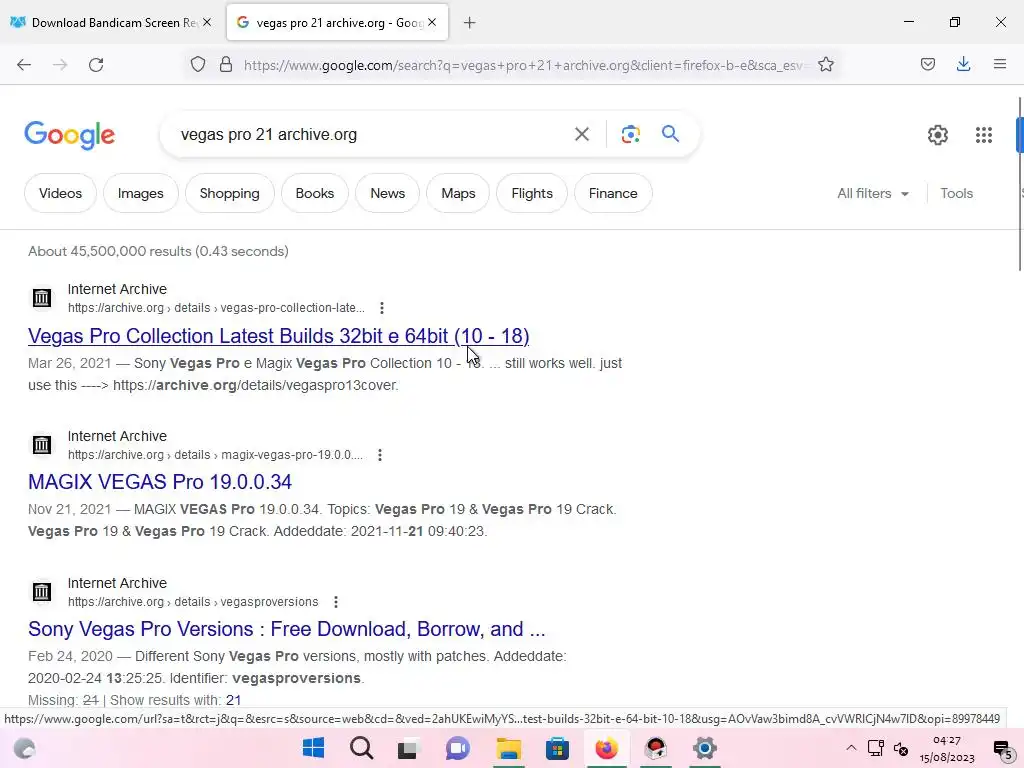Click the network tray icon
This screenshot has height=768, width=1024.
click(876, 748)
